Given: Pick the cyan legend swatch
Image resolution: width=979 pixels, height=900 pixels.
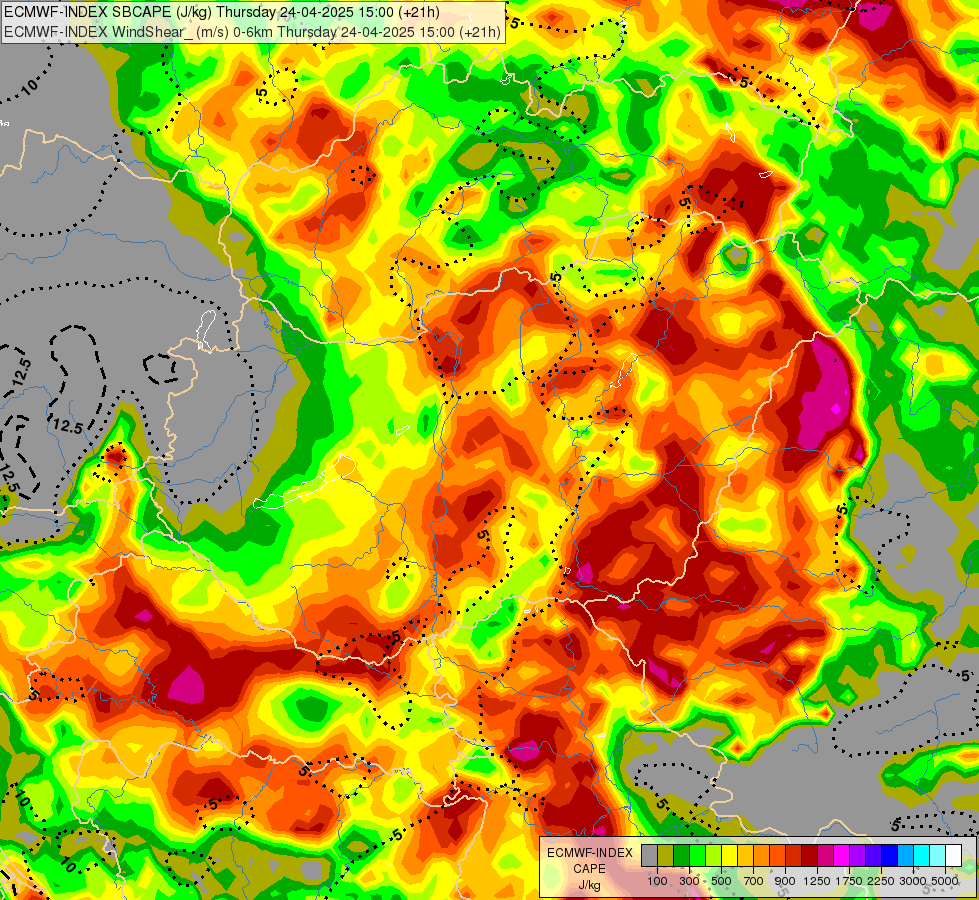Looking at the screenshot, I should 922,855.
